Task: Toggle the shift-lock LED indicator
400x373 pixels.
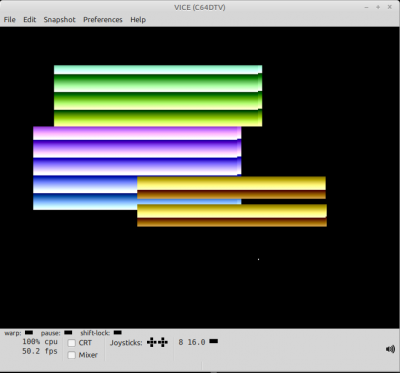Action: coord(118,332)
